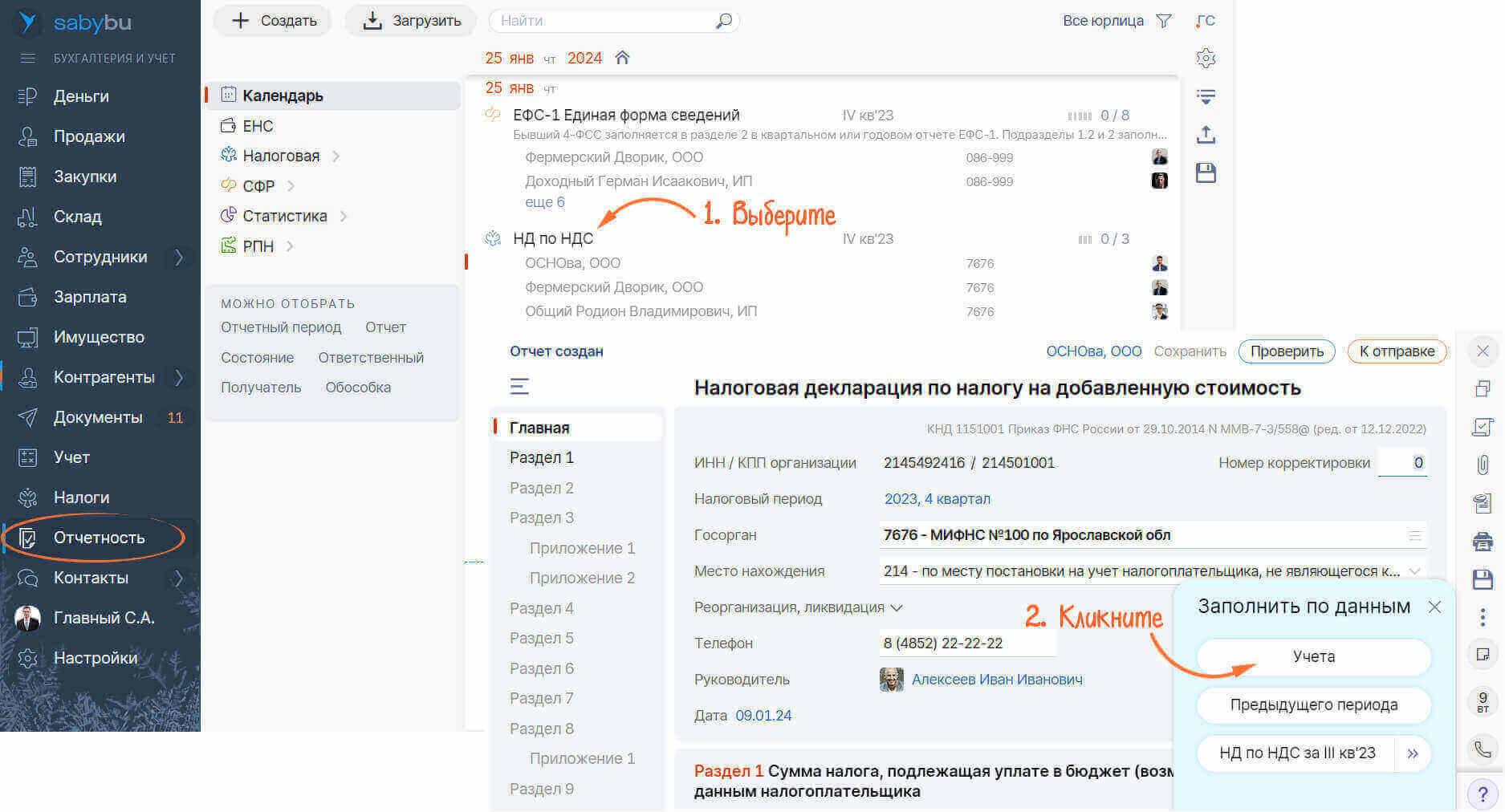Open the help question mark icon
Image resolution: width=1505 pixels, height=812 pixels.
click(x=1483, y=794)
